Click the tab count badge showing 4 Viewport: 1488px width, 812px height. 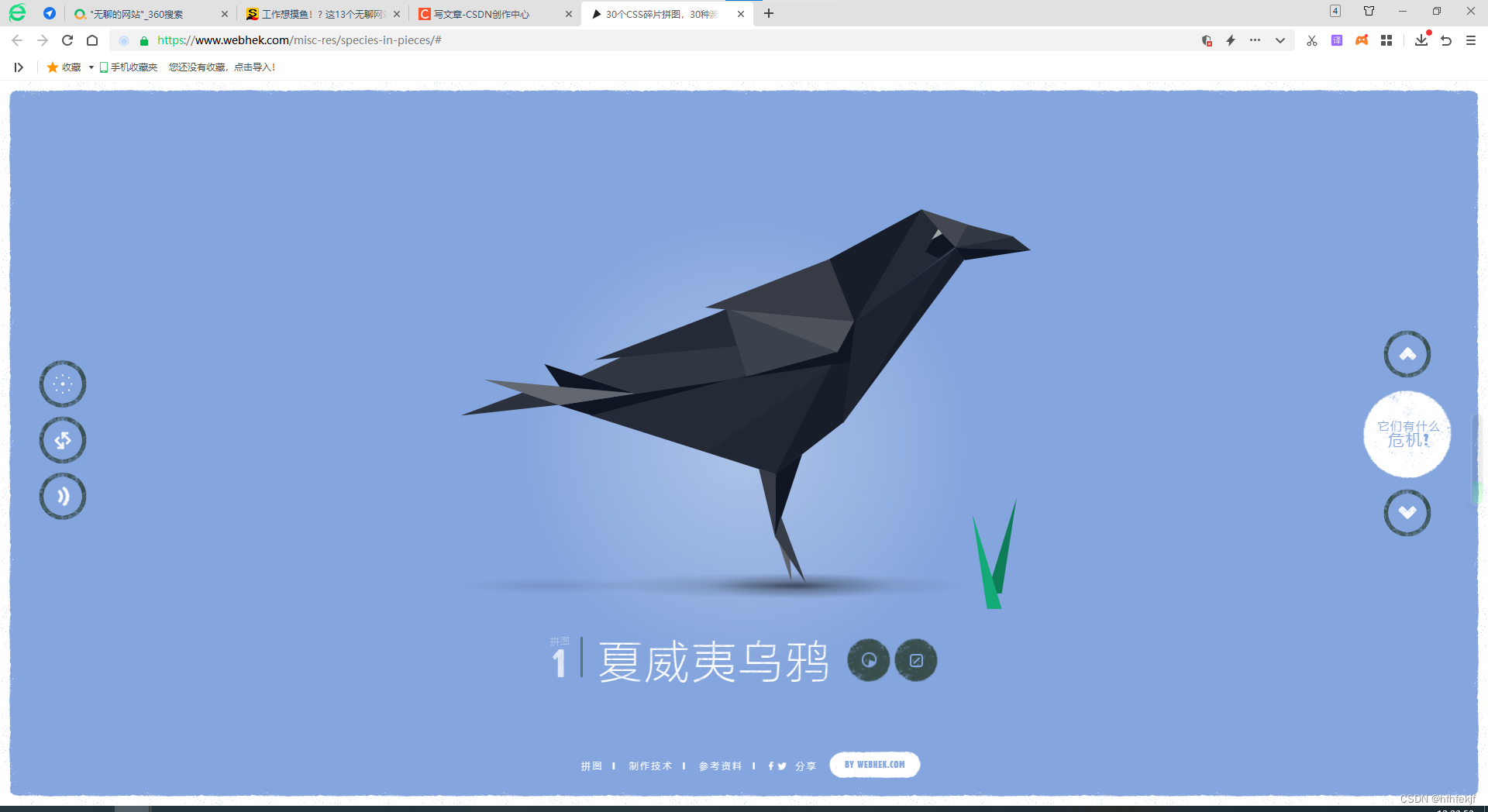tap(1335, 11)
